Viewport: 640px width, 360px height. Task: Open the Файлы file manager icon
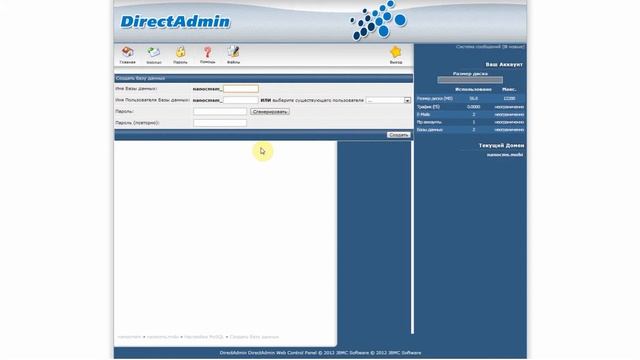[x=233, y=55]
